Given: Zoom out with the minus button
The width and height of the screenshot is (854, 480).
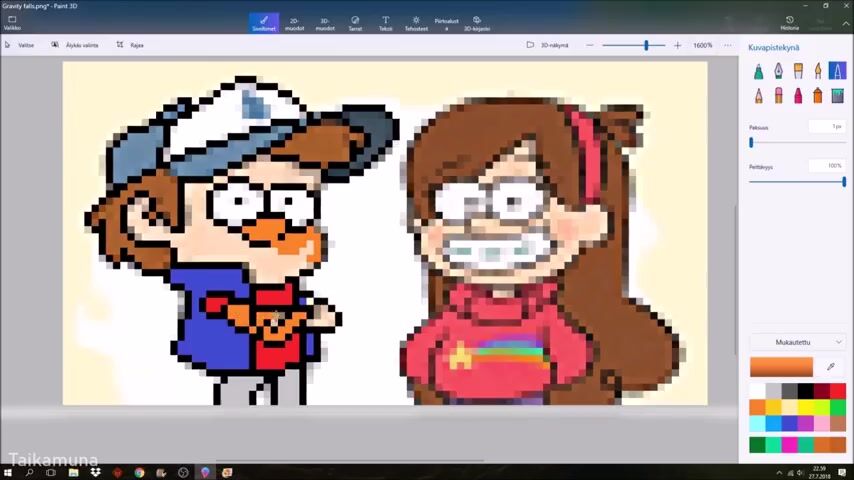Looking at the screenshot, I should pos(590,45).
